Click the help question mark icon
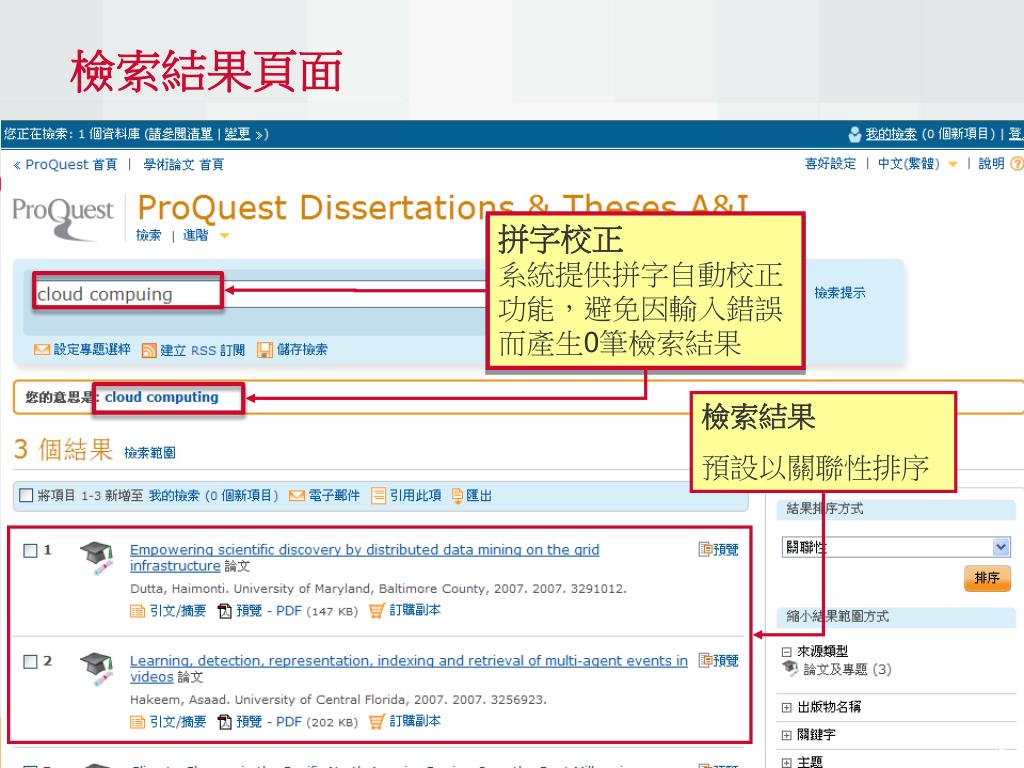 1017,164
